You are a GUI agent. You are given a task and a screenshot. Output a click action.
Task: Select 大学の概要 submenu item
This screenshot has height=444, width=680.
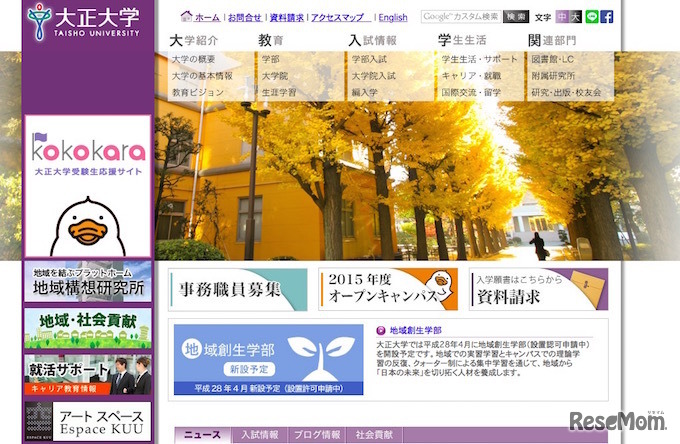tap(193, 59)
